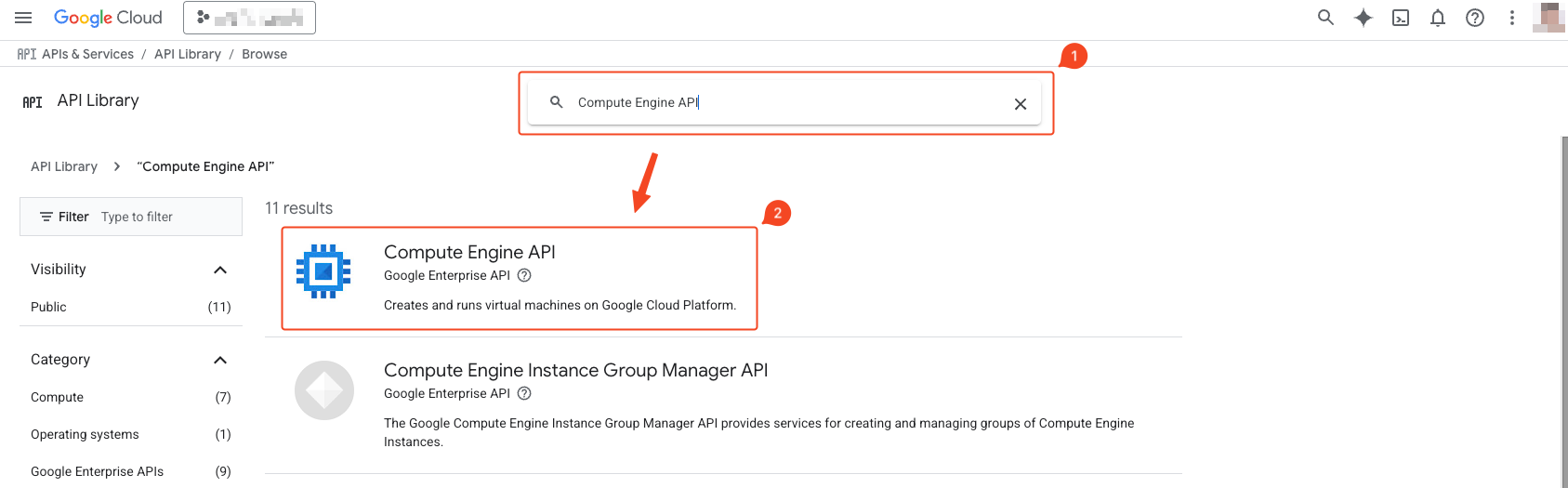The height and width of the screenshot is (488, 1568).
Task: Open Compute Engine Instance Group Manager API
Action: pyautogui.click(x=576, y=370)
